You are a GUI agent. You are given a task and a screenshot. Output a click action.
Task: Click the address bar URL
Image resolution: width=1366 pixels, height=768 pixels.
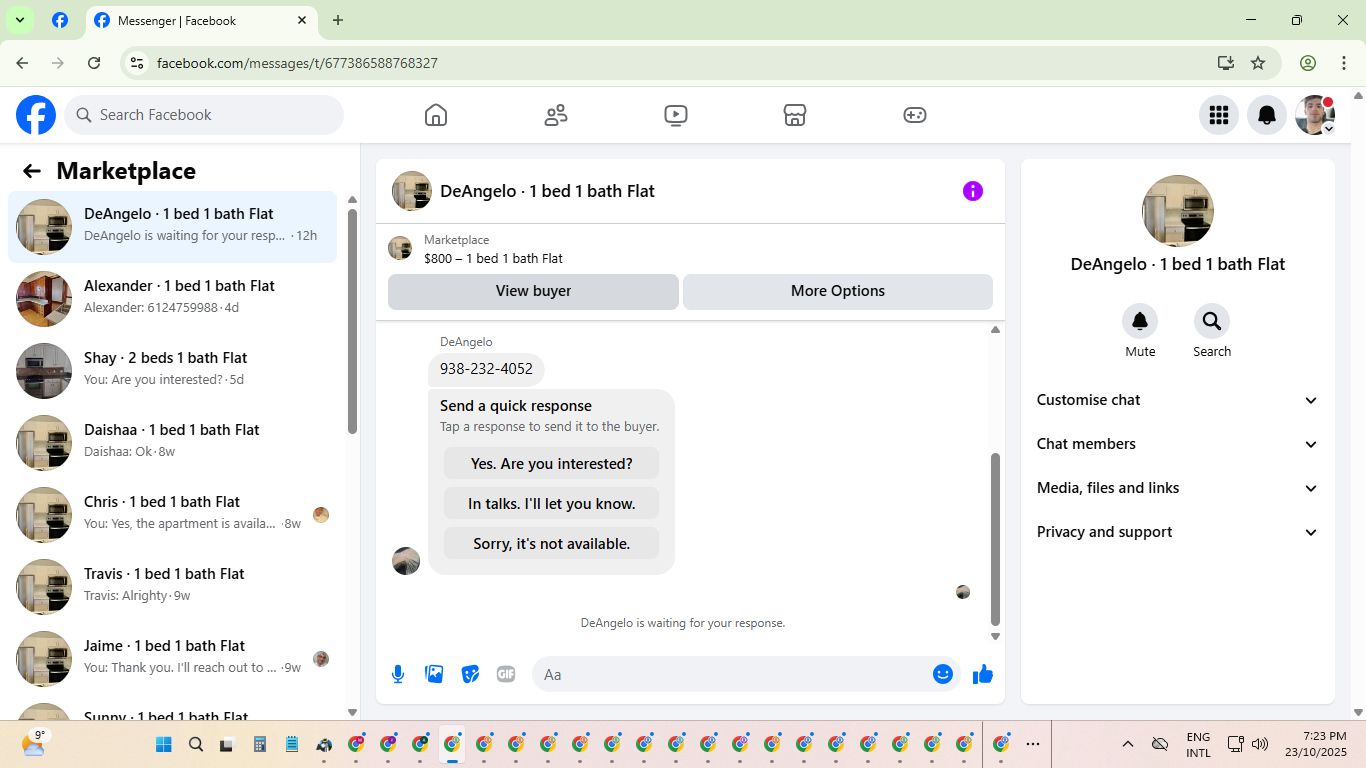pos(297,63)
